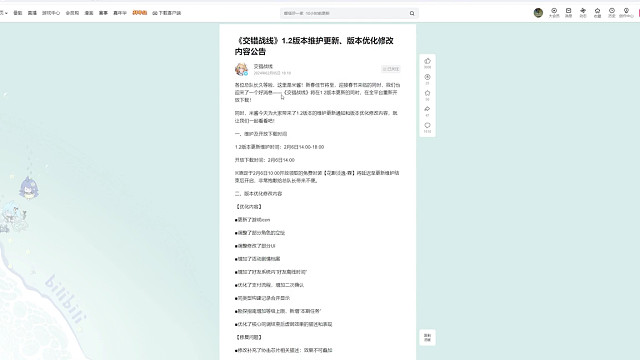Open comments via the speech bubble icon
This screenshot has height=360, width=640.
coord(427,125)
